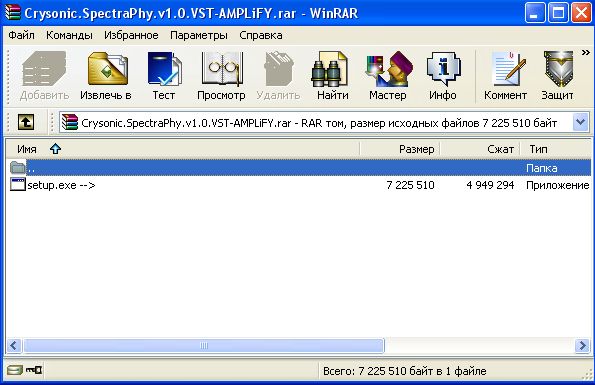Image resolution: width=595 pixels, height=385 pixels.
Task: Click the 4 949 294 packed size value
Action: 490,185
